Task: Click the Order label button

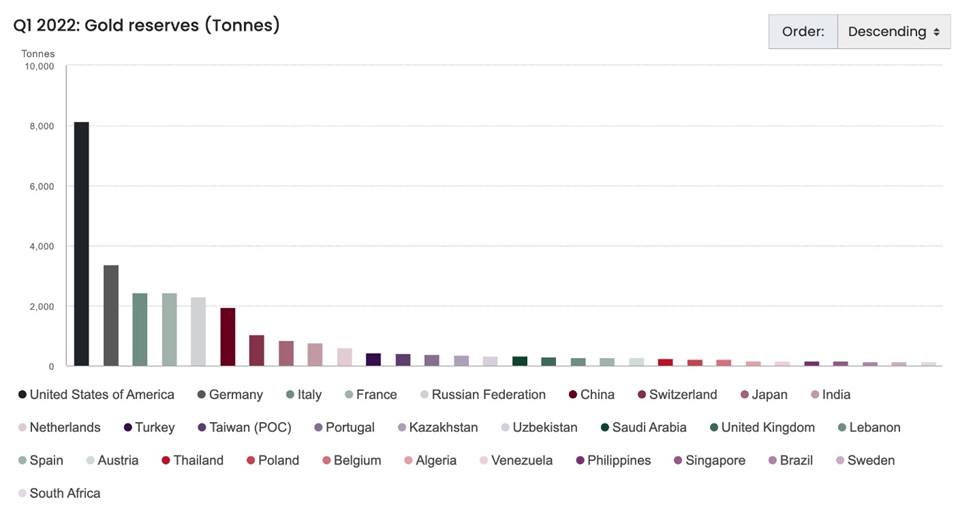Action: click(x=803, y=32)
